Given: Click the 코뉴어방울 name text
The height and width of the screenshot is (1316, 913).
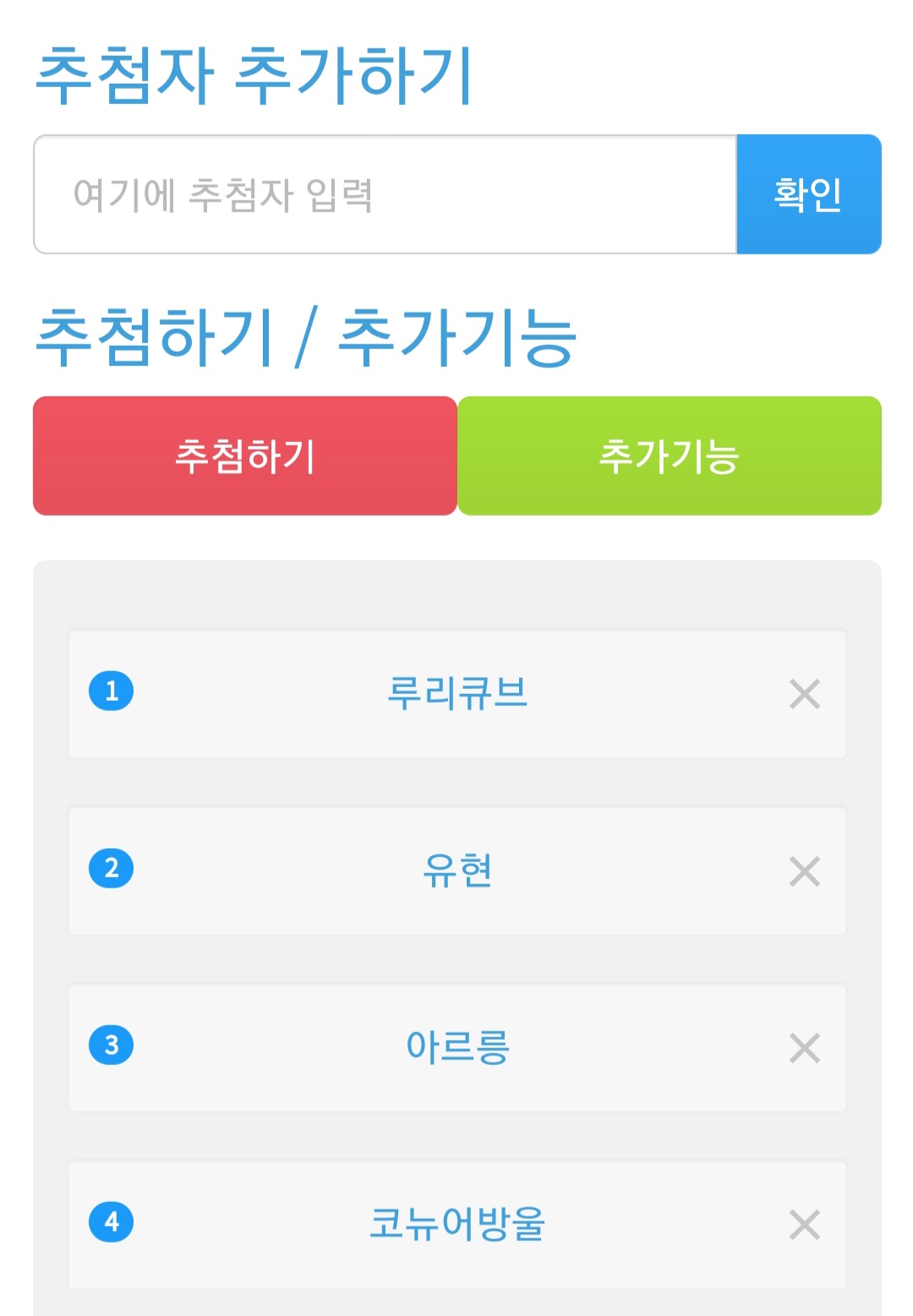Looking at the screenshot, I should tap(456, 1224).
